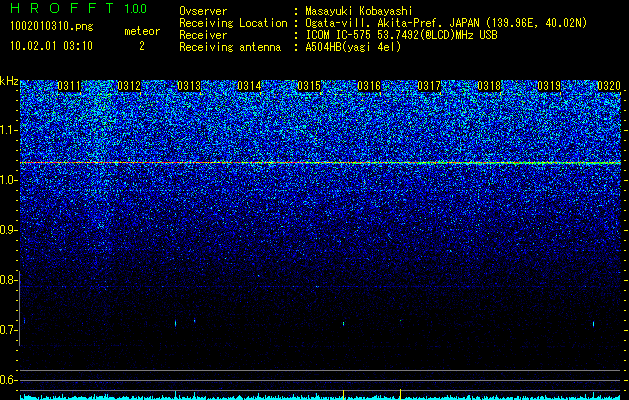
Task: Click the 0318 time marker
Action: tap(489, 86)
